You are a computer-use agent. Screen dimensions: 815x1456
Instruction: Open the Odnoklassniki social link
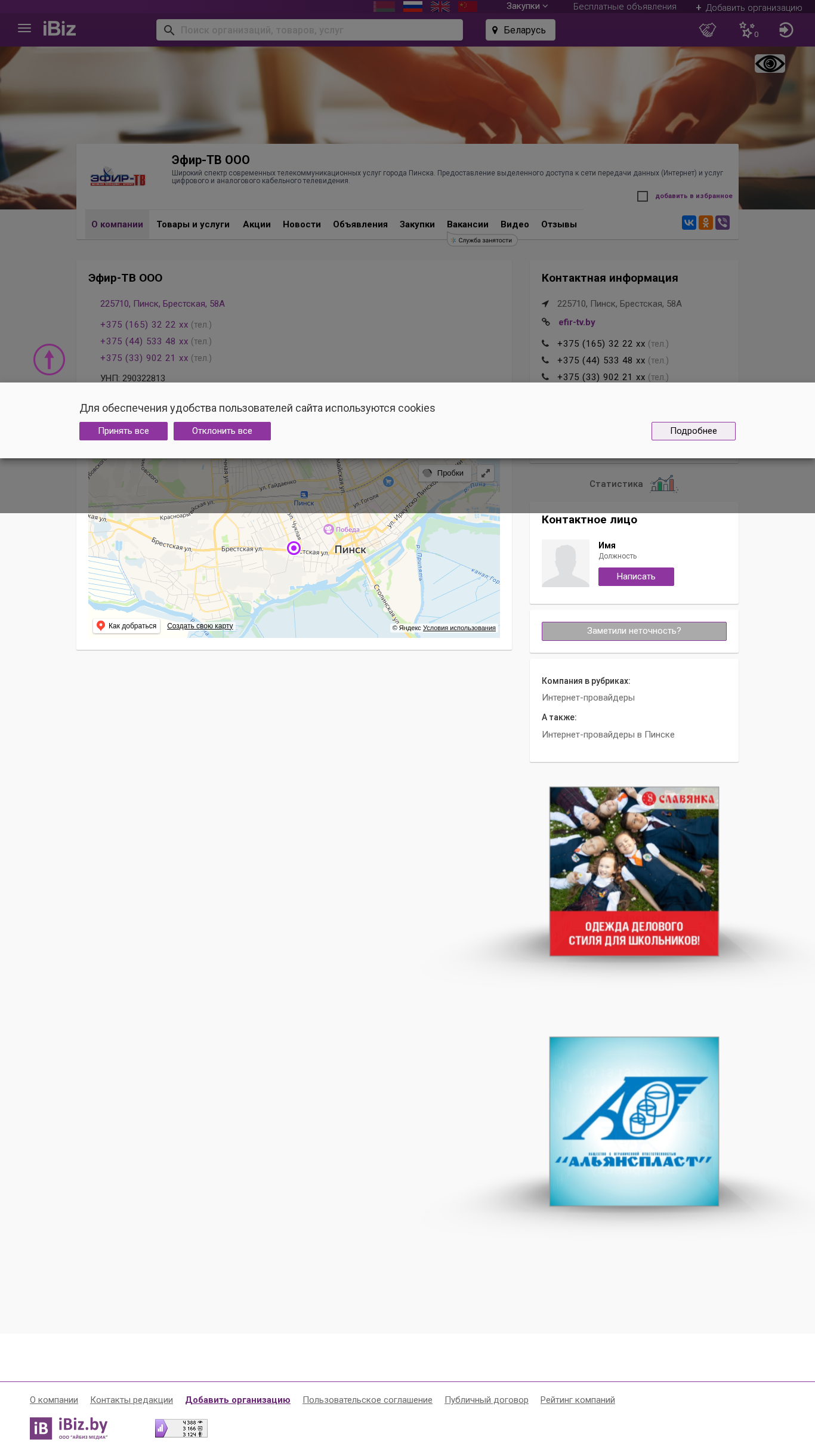click(706, 223)
